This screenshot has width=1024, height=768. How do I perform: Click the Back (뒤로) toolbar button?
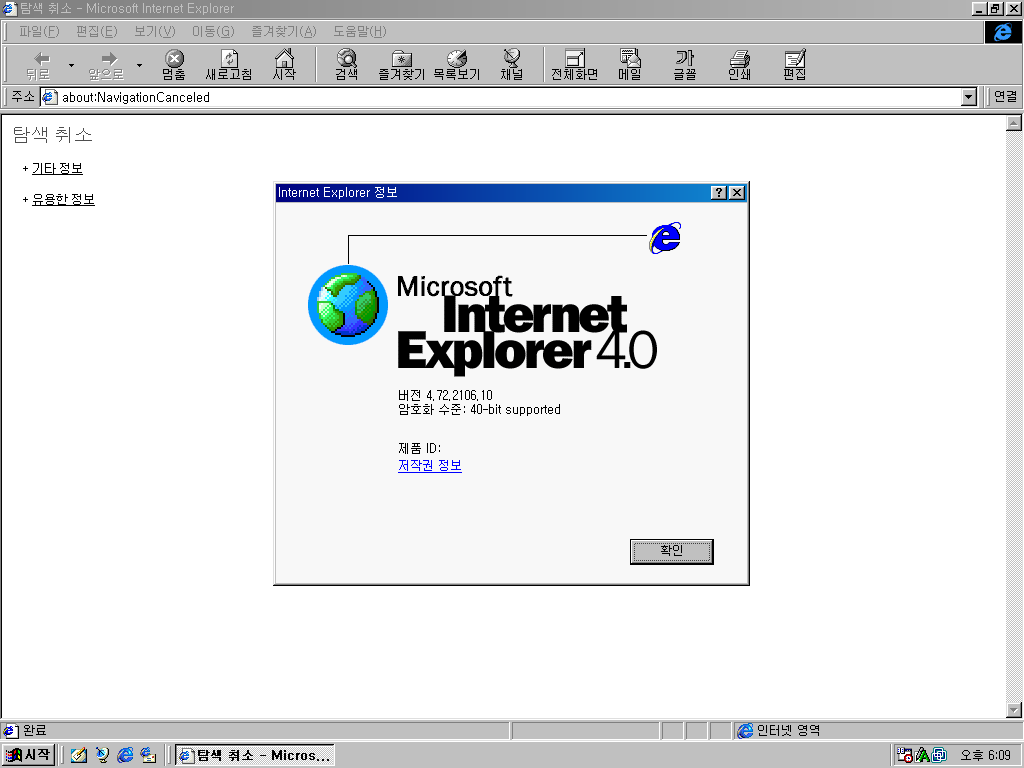39,65
